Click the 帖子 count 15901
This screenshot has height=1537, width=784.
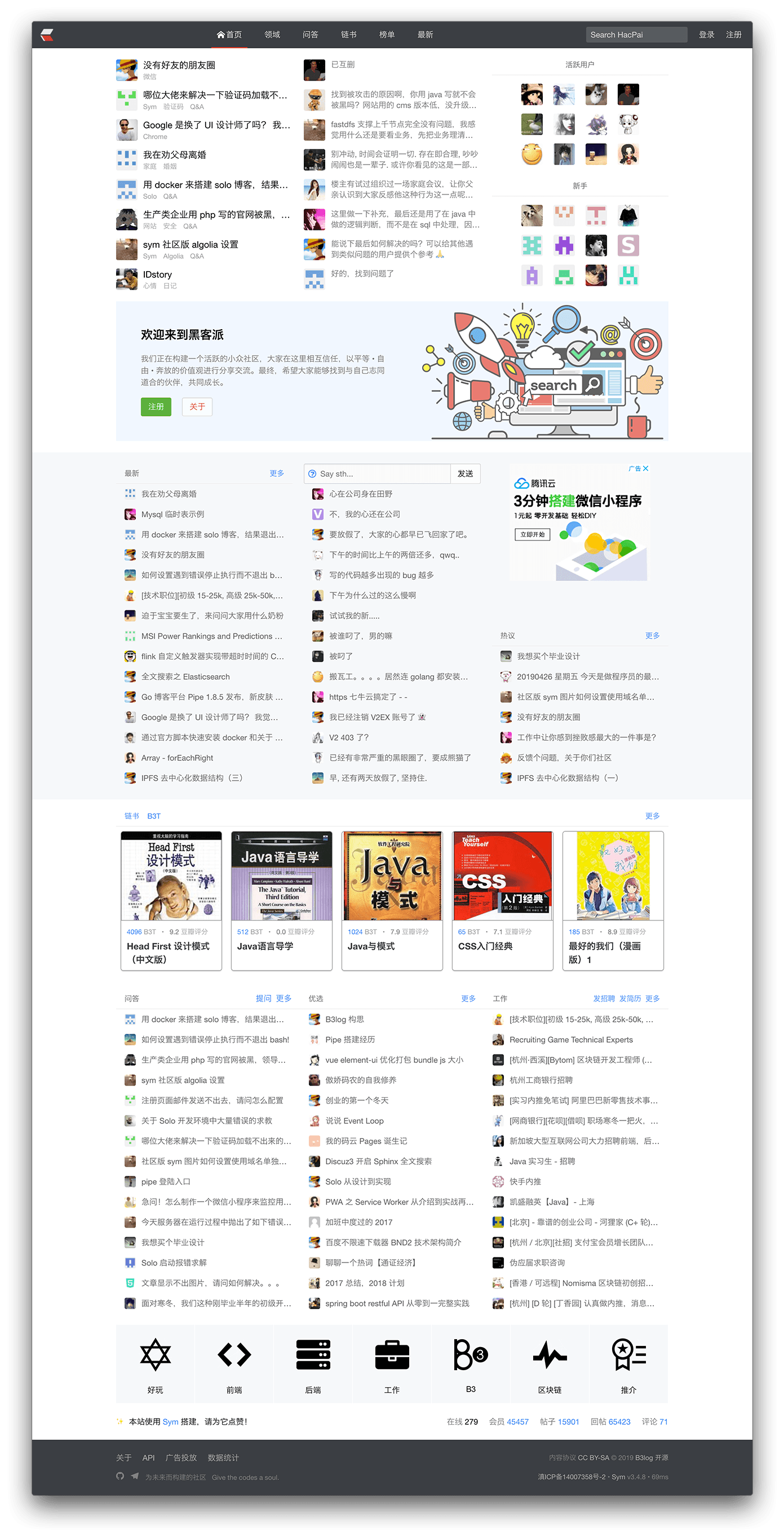pos(569,1421)
